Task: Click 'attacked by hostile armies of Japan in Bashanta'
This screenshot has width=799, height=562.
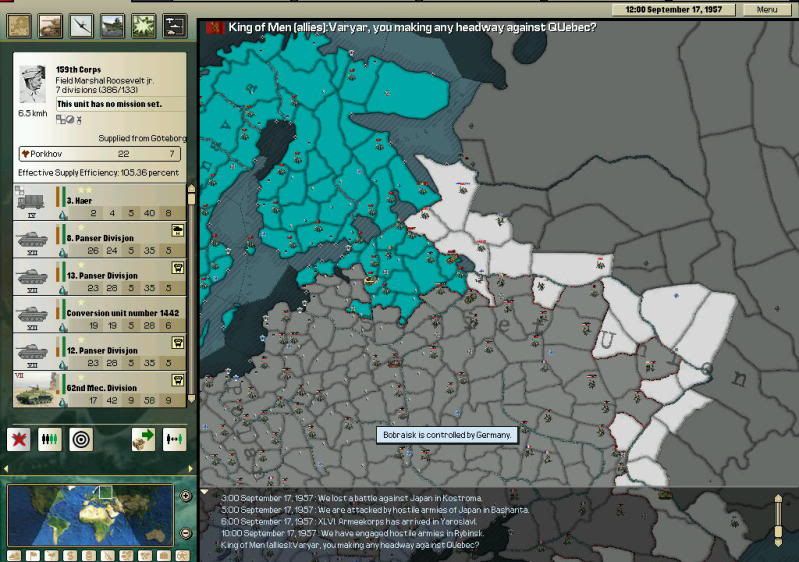Action: click(425, 510)
